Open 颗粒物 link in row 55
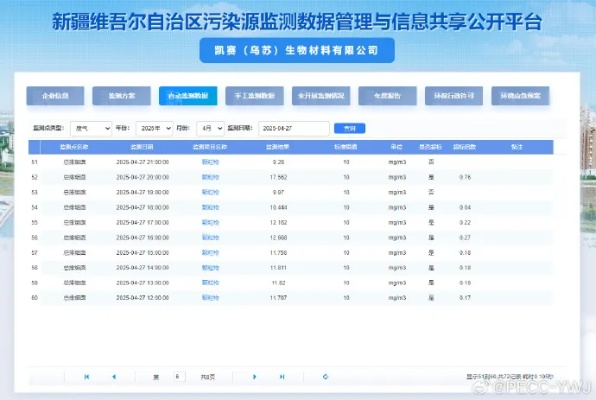The width and height of the screenshot is (596, 400). (210, 222)
